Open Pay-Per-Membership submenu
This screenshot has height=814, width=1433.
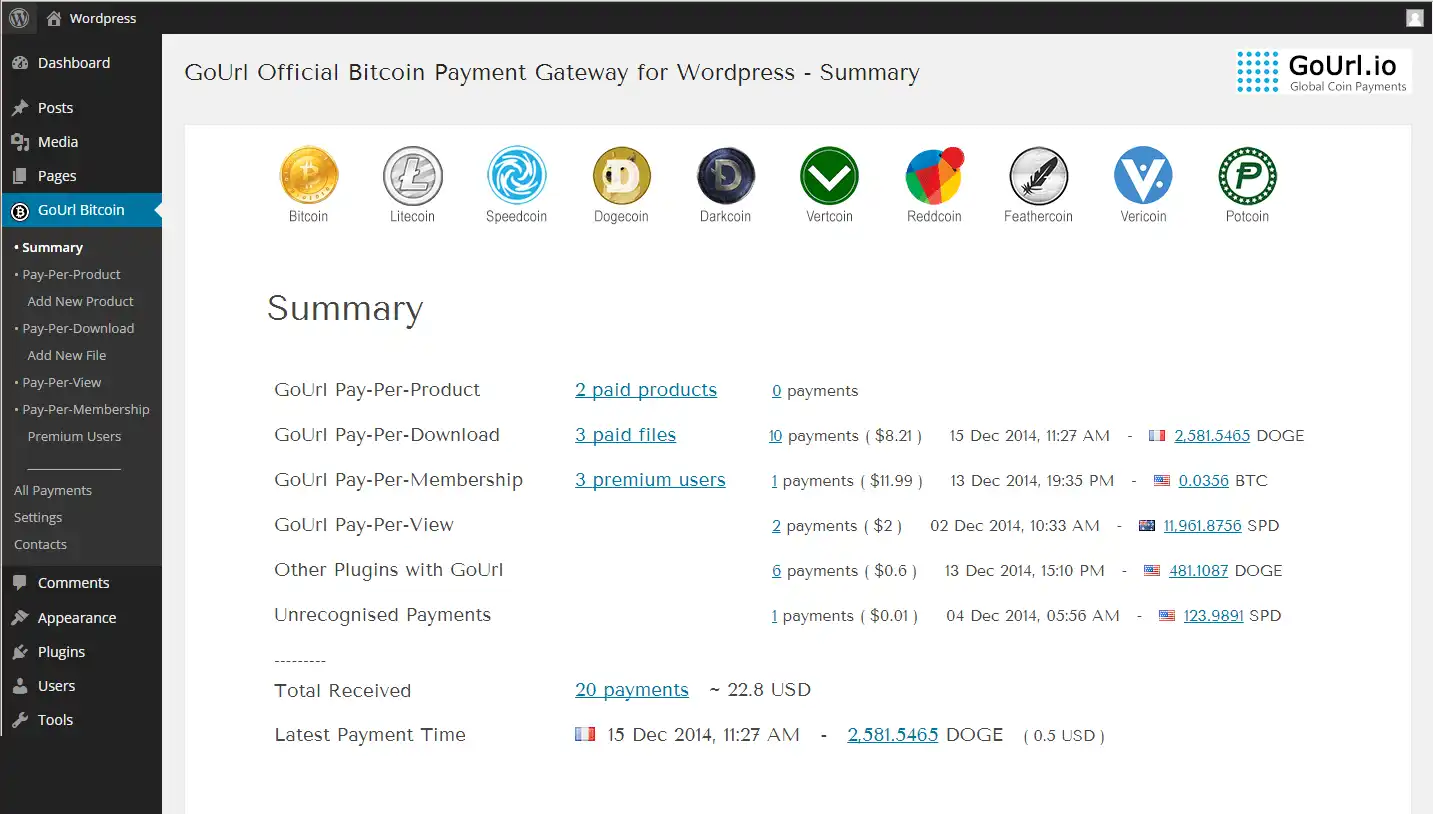(x=86, y=409)
